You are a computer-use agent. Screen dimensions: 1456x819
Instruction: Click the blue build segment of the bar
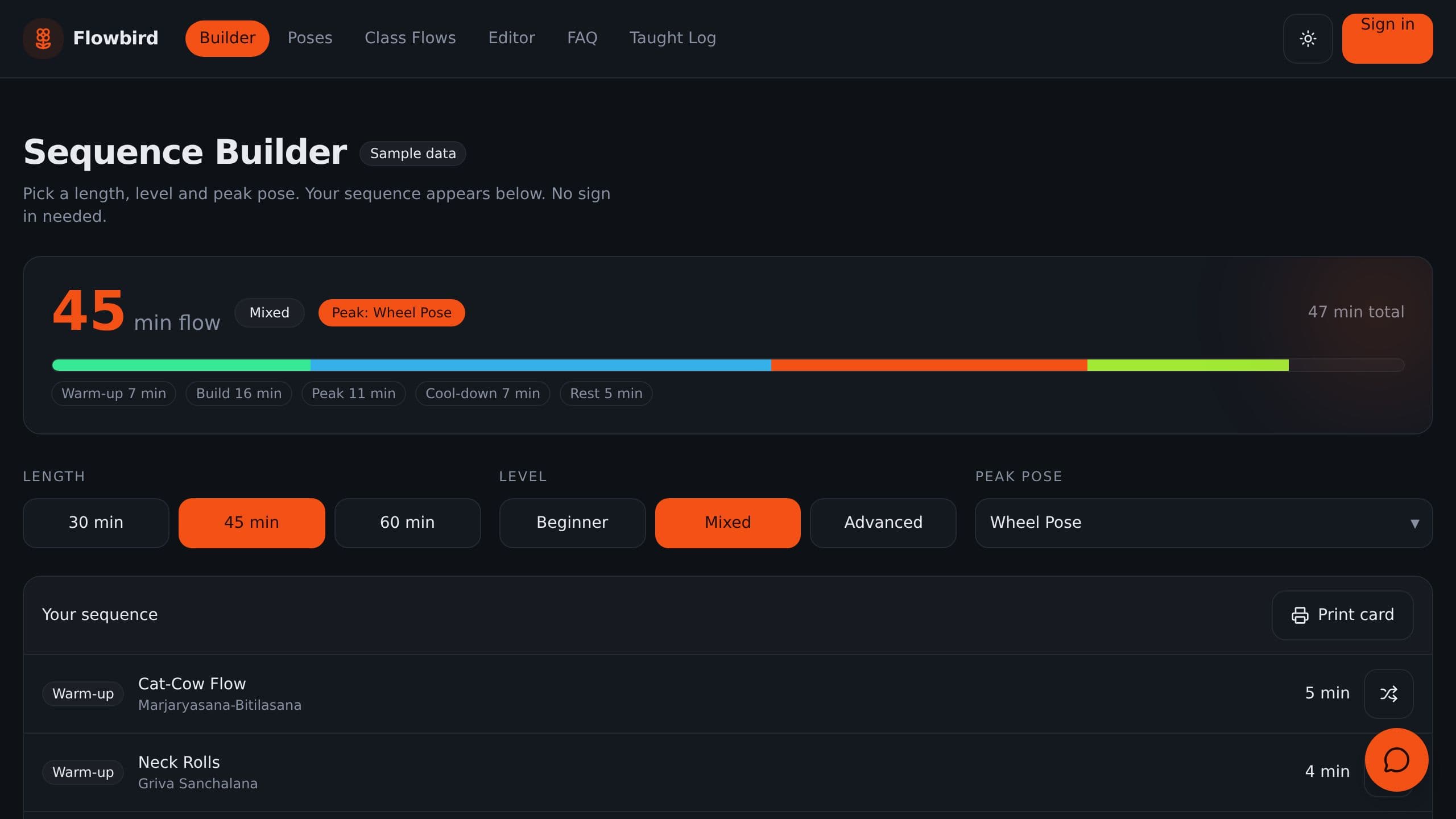point(541,365)
